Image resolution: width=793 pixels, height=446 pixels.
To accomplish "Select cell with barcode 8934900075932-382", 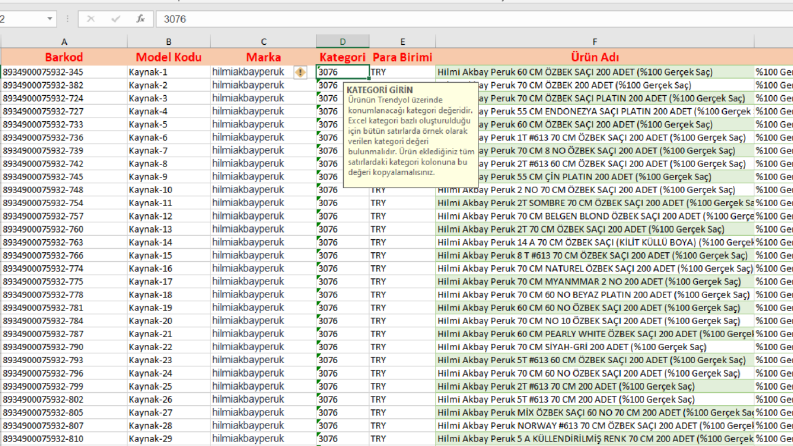I will tap(64, 85).
